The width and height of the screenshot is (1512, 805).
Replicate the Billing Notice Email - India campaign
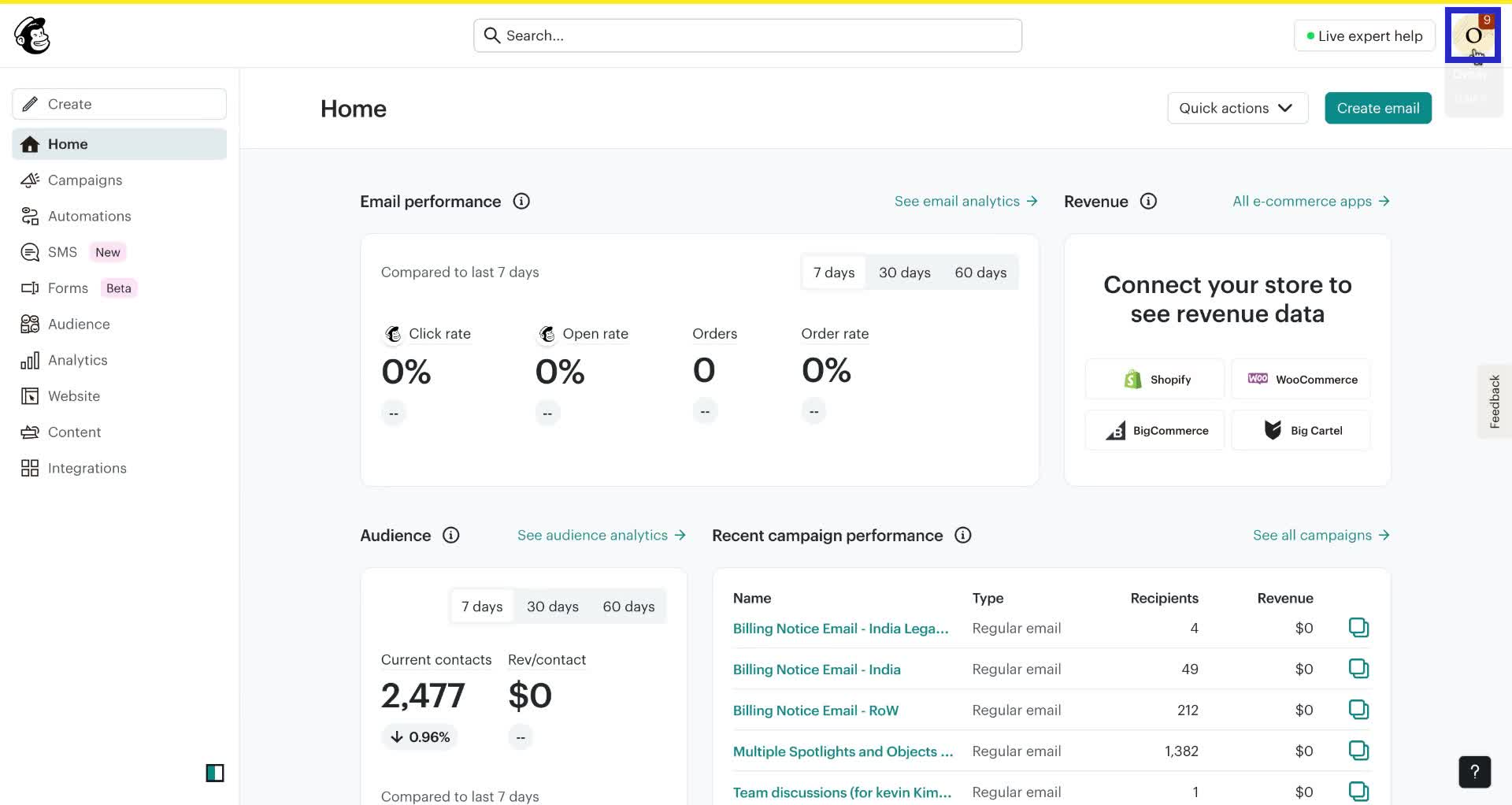1359,668
